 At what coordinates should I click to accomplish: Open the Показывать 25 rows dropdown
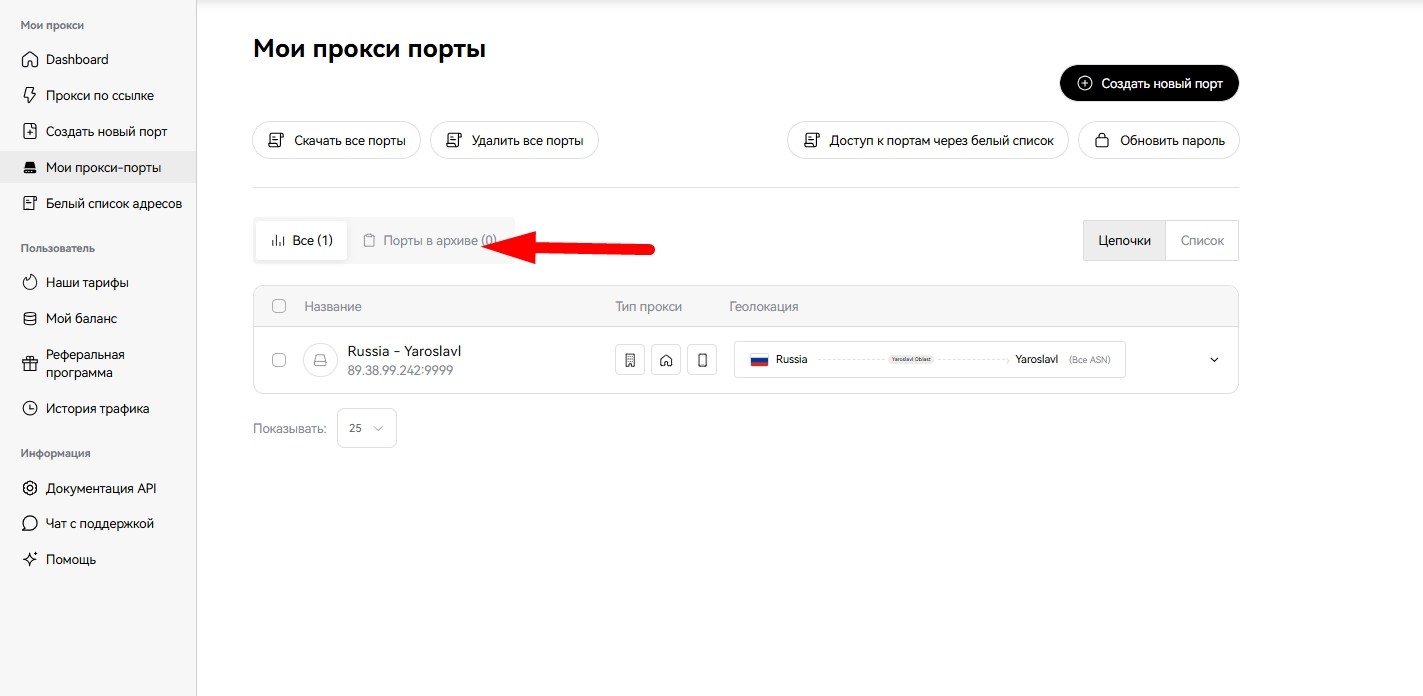[367, 428]
